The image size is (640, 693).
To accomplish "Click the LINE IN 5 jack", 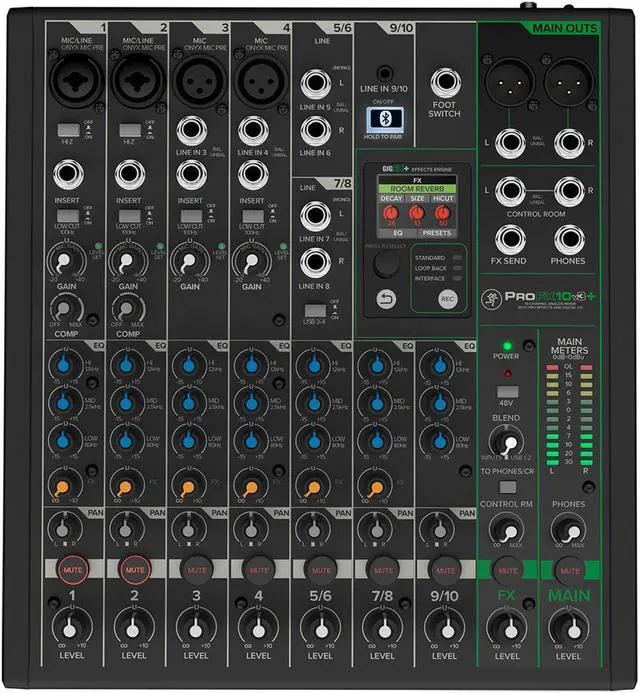I will pos(316,84).
